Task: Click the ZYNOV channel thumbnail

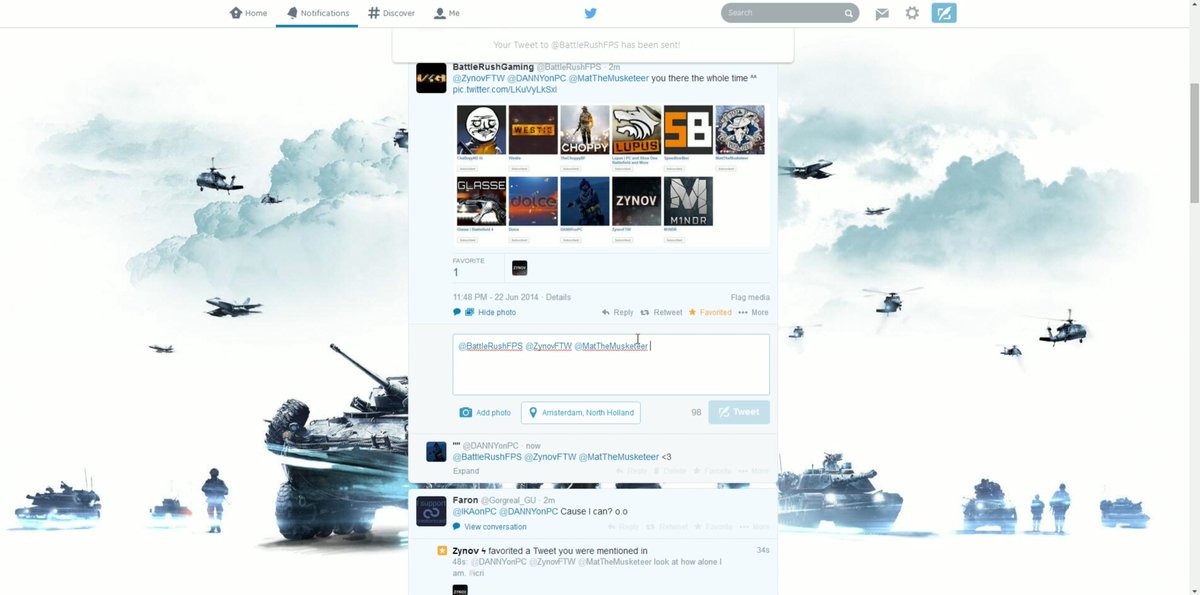Action: [636, 202]
